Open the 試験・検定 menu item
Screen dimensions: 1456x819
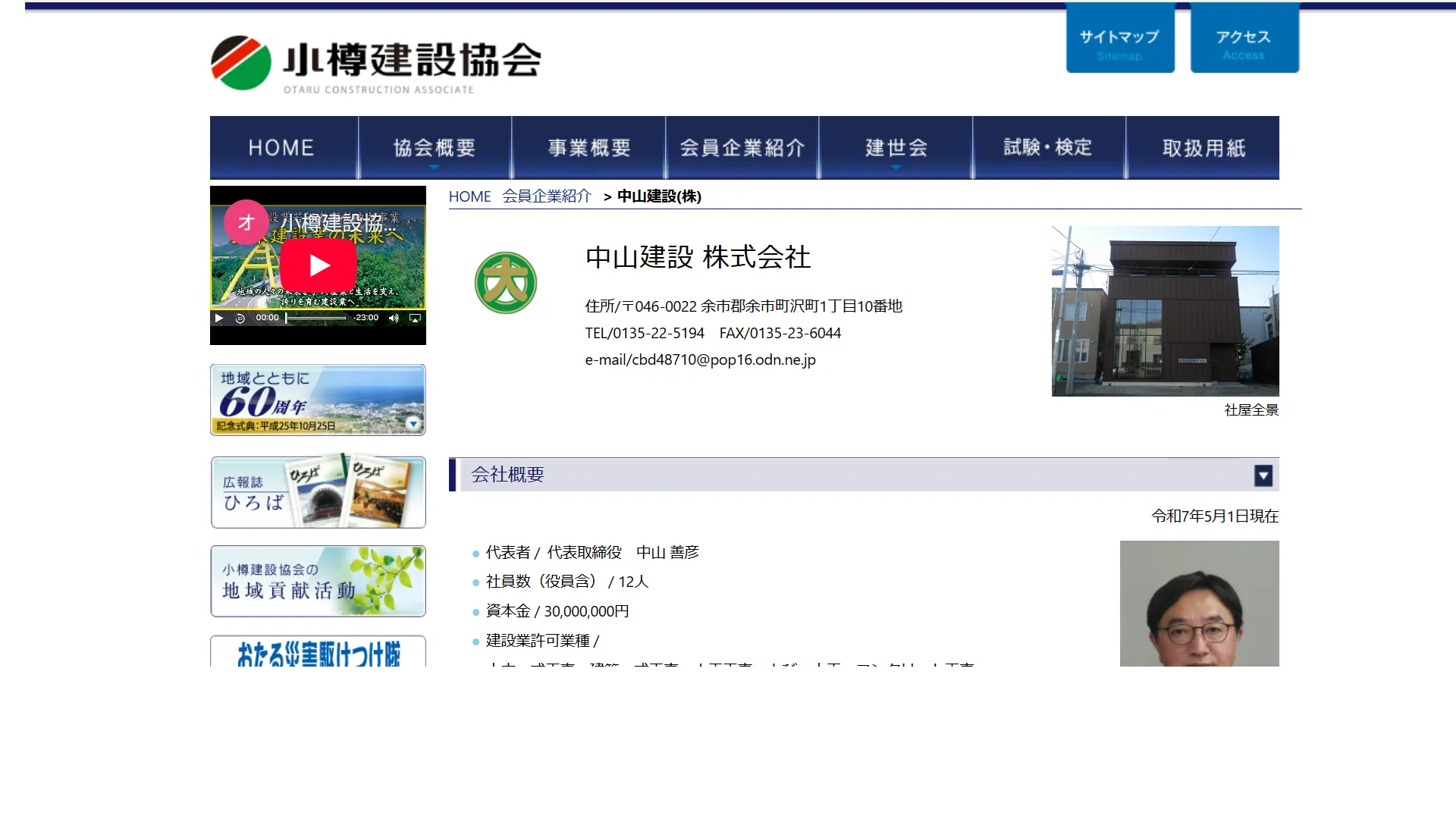[1050, 148]
